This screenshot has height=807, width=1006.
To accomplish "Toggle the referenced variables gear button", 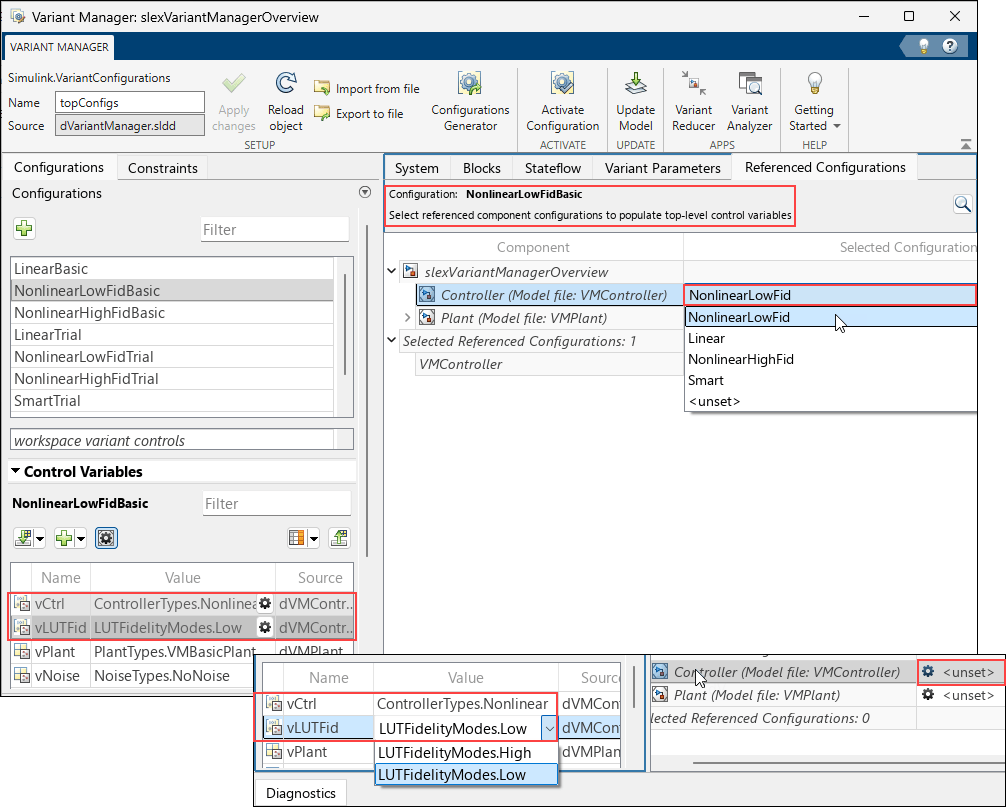I will click(106, 538).
